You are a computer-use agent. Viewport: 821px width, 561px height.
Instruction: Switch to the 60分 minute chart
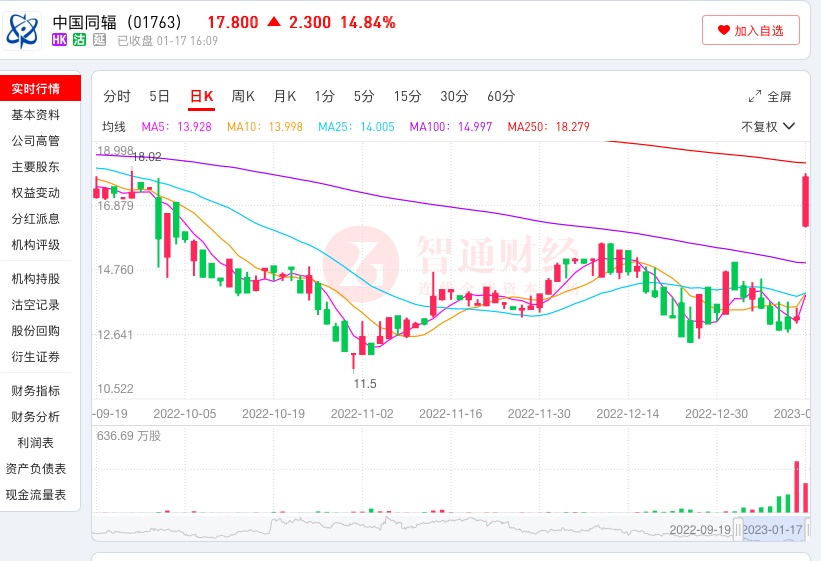coord(501,96)
